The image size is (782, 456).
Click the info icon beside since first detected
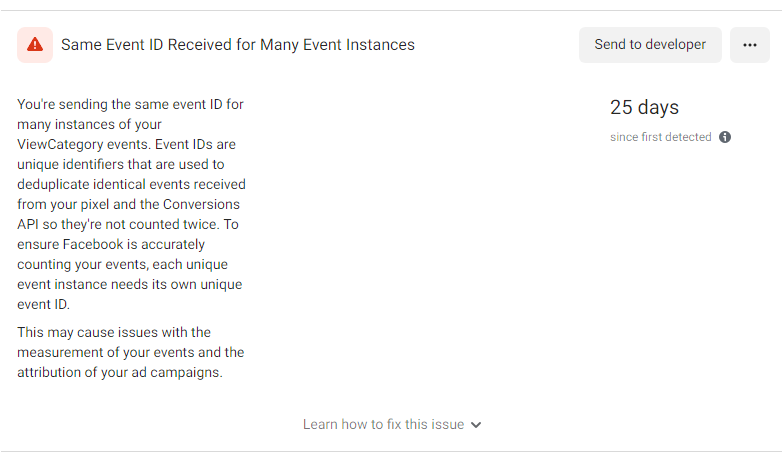click(725, 137)
